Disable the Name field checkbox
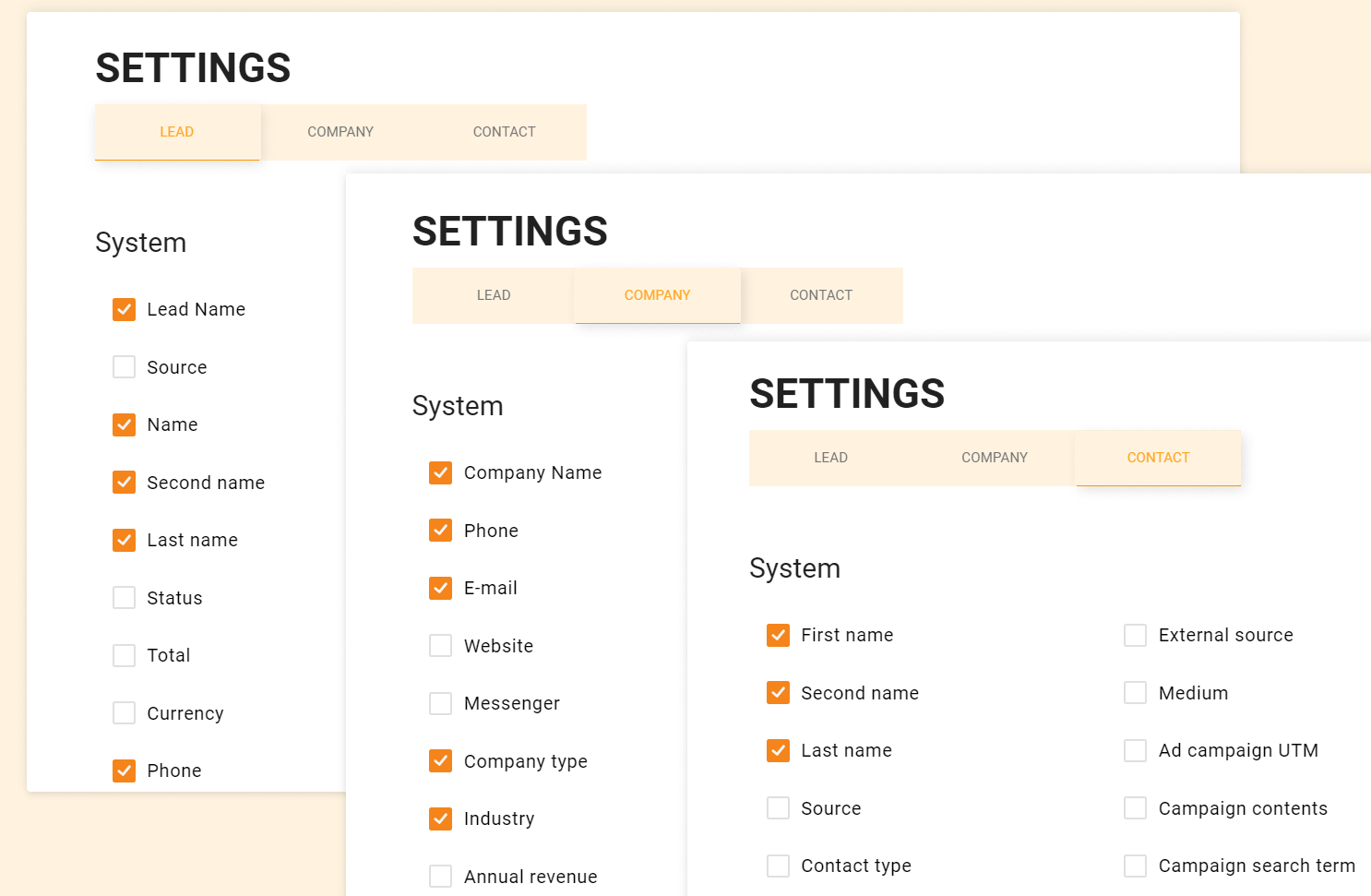Image resolution: width=1371 pixels, height=896 pixels. (x=124, y=424)
